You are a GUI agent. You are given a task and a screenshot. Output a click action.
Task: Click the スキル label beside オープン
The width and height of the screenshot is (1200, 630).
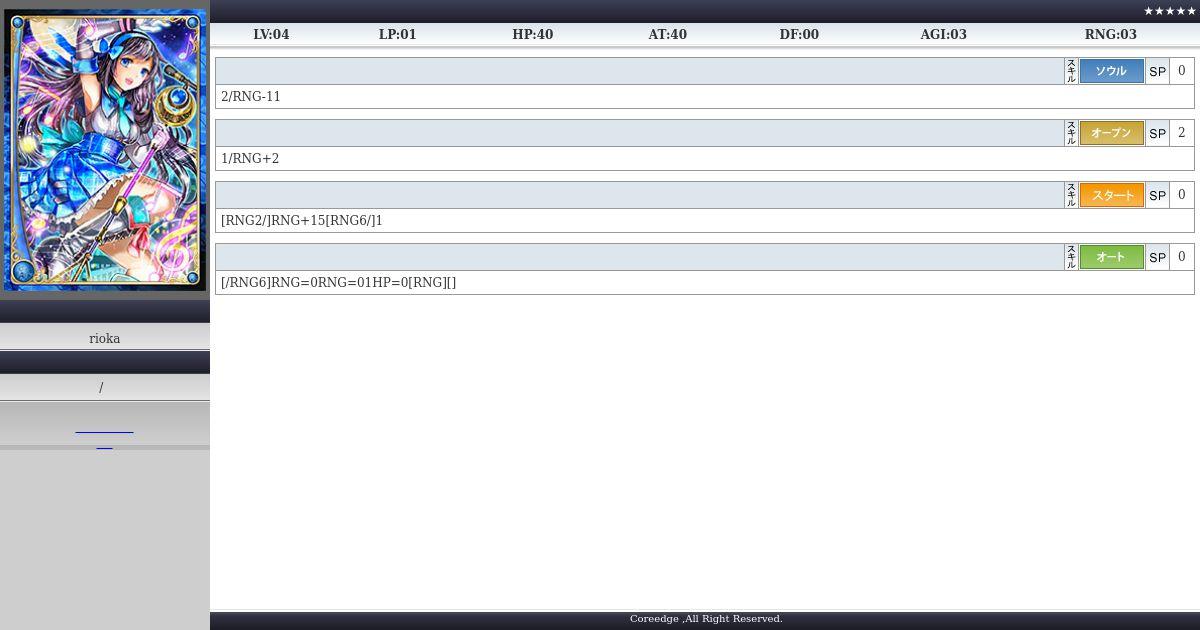[x=1071, y=133]
